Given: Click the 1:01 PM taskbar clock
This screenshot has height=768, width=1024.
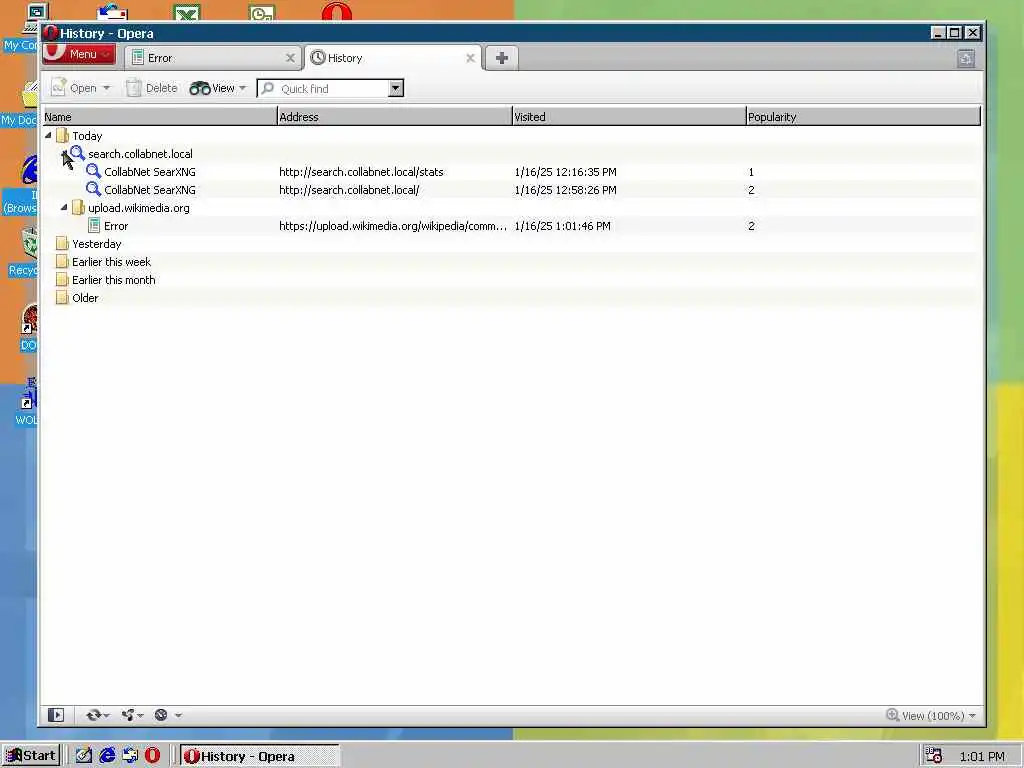Looking at the screenshot, I should tap(982, 757).
